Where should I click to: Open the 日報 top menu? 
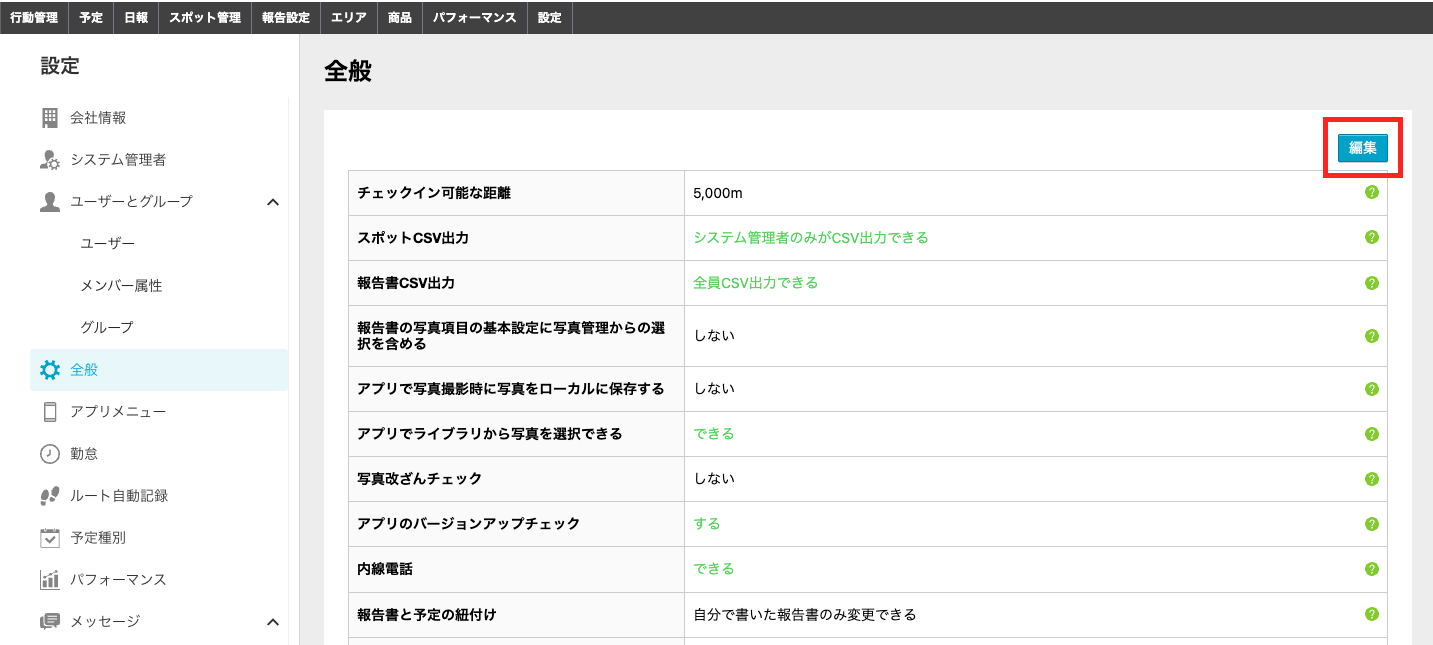(x=136, y=18)
